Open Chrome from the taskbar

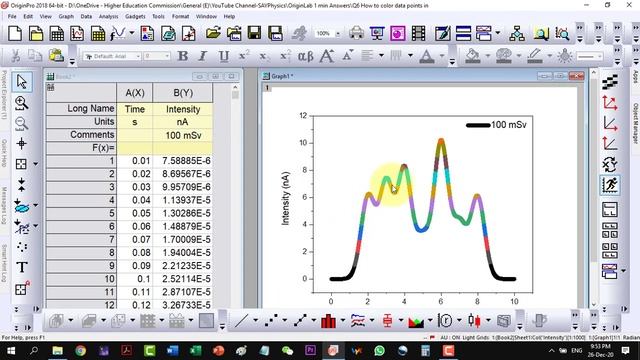point(80,351)
